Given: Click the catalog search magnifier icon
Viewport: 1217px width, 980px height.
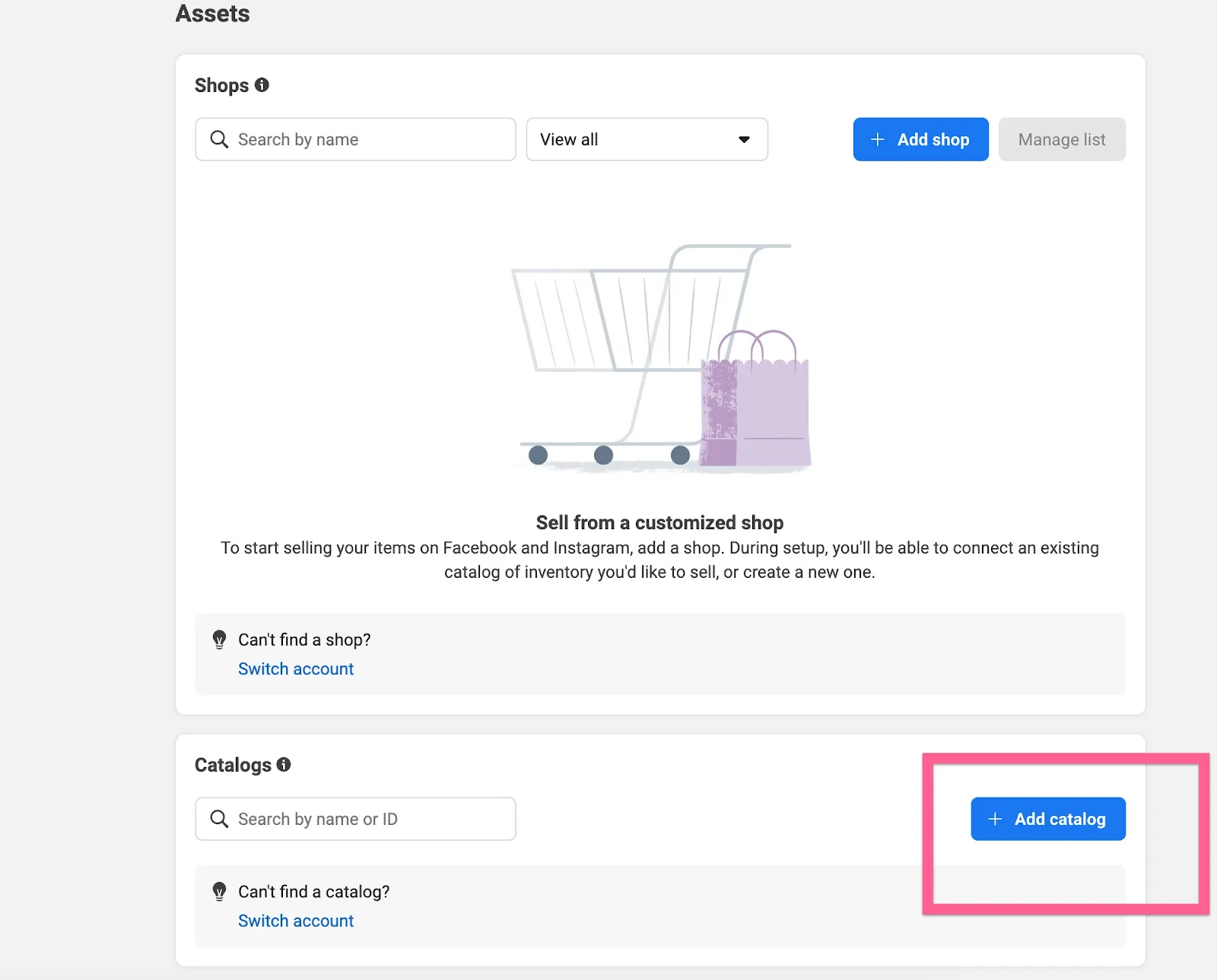Looking at the screenshot, I should [219, 819].
